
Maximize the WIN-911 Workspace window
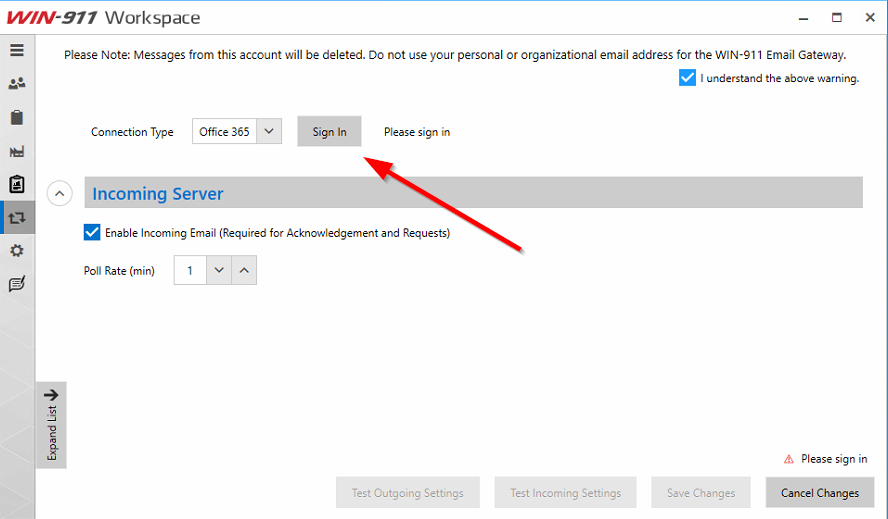836,18
